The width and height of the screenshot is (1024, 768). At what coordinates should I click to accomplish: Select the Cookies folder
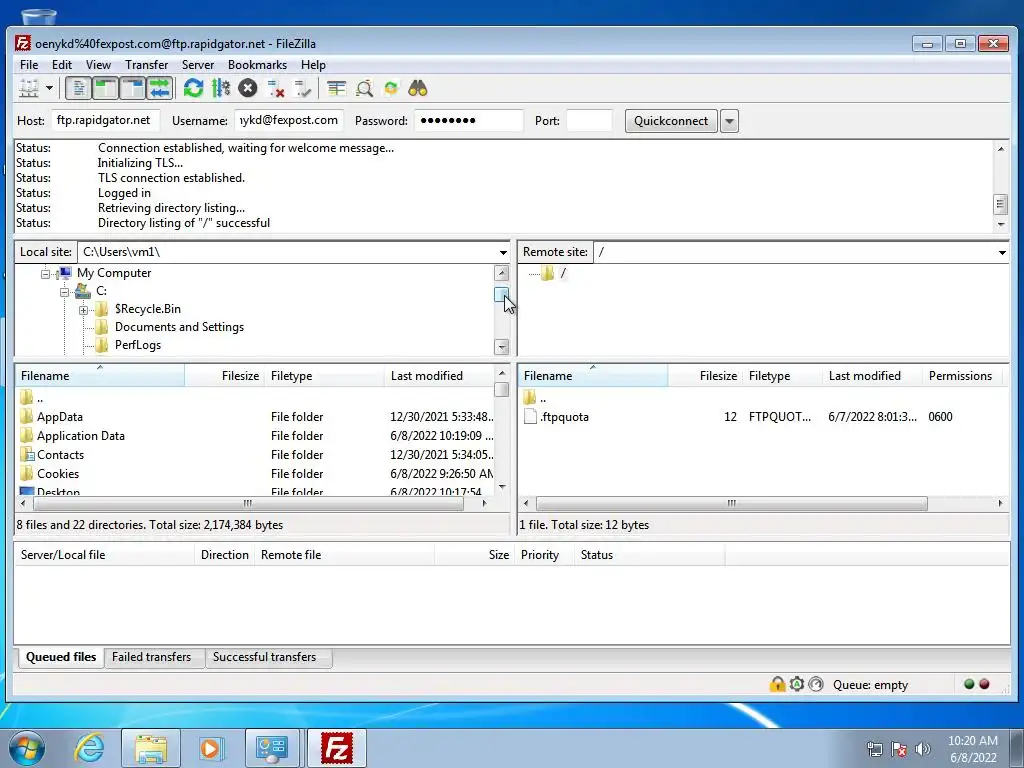point(57,473)
